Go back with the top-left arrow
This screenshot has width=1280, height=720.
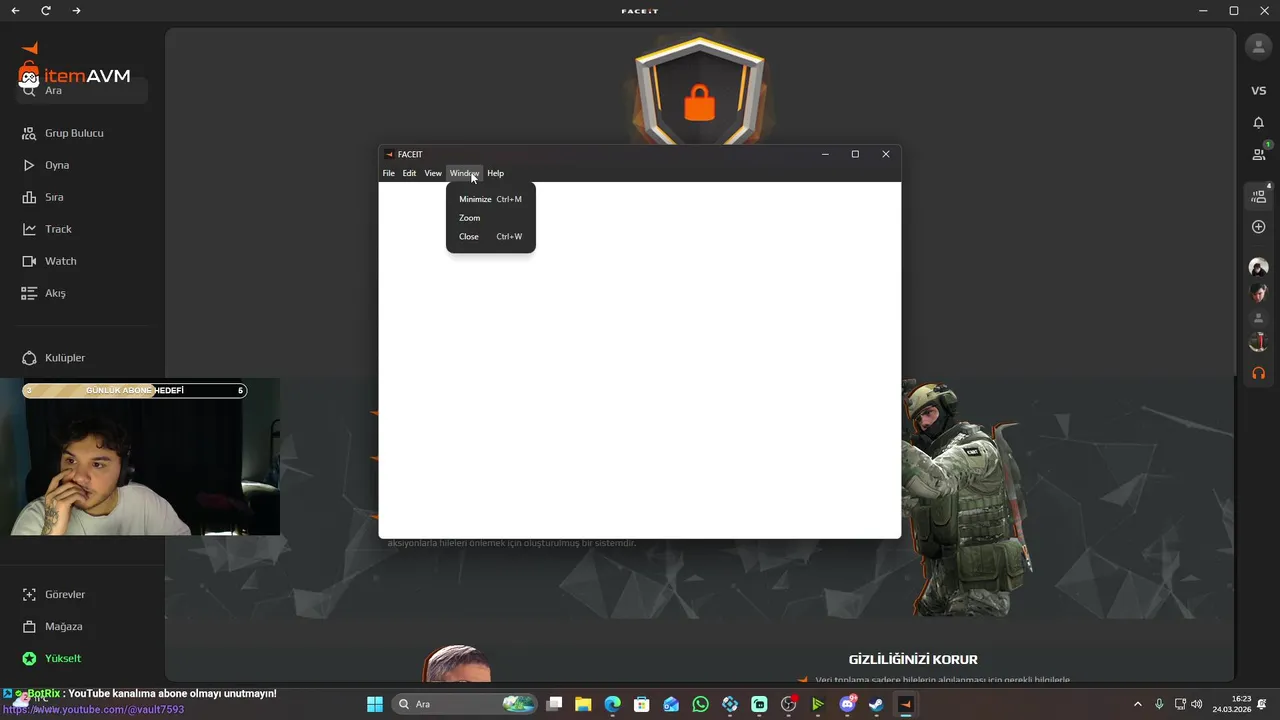pyautogui.click(x=15, y=11)
